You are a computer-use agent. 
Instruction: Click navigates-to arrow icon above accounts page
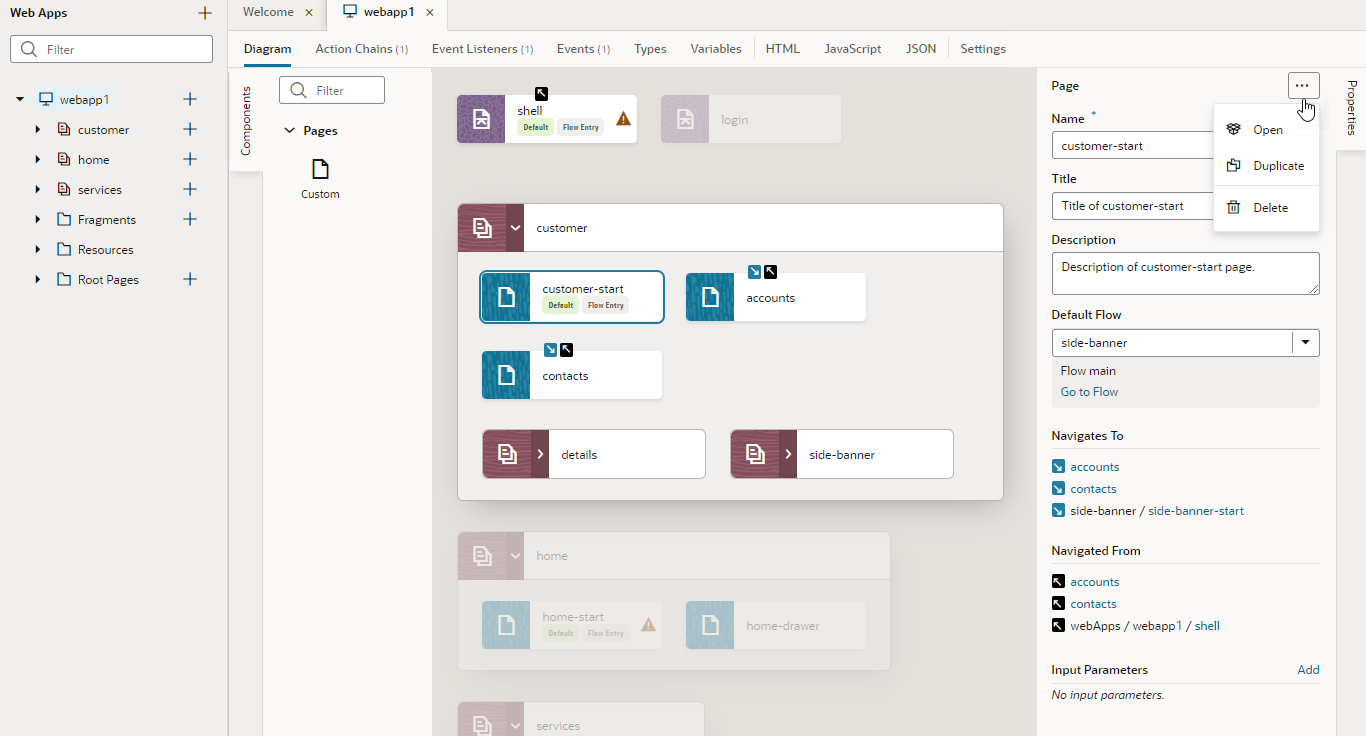pyautogui.click(x=755, y=271)
